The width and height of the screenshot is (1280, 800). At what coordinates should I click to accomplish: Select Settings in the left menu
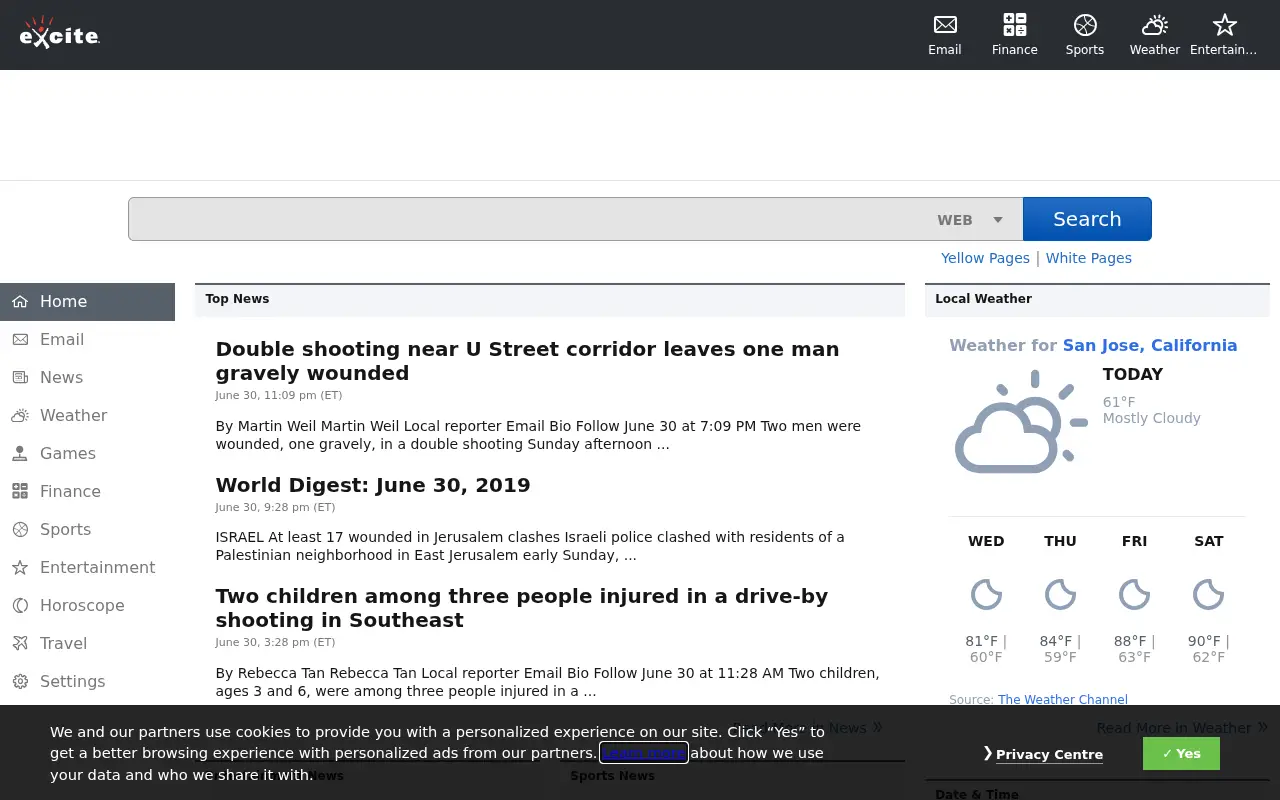[x=87, y=681]
